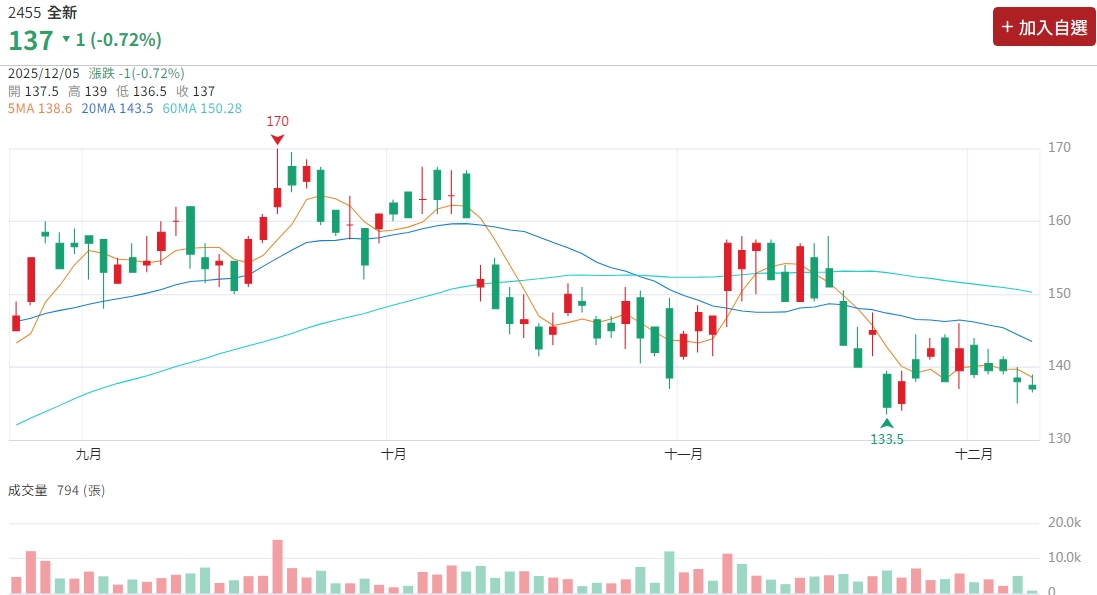Click the green arrow above the 133.5 low
The image size is (1097, 595).
coord(886,423)
